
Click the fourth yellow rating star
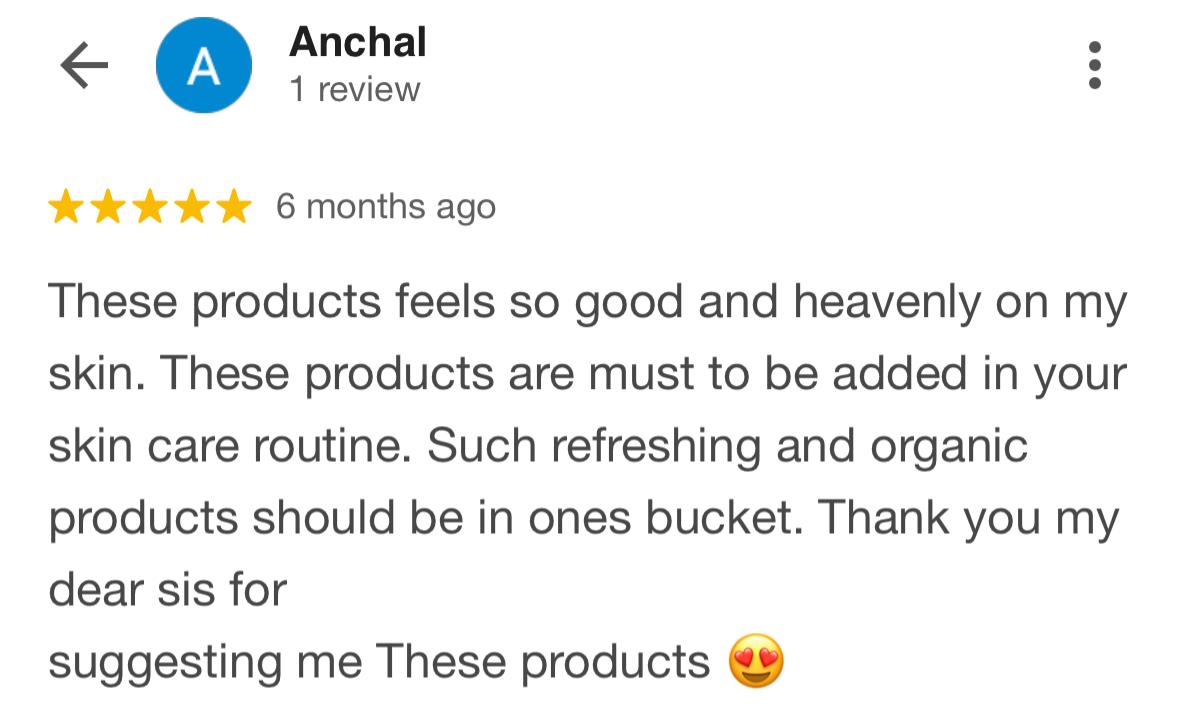191,207
